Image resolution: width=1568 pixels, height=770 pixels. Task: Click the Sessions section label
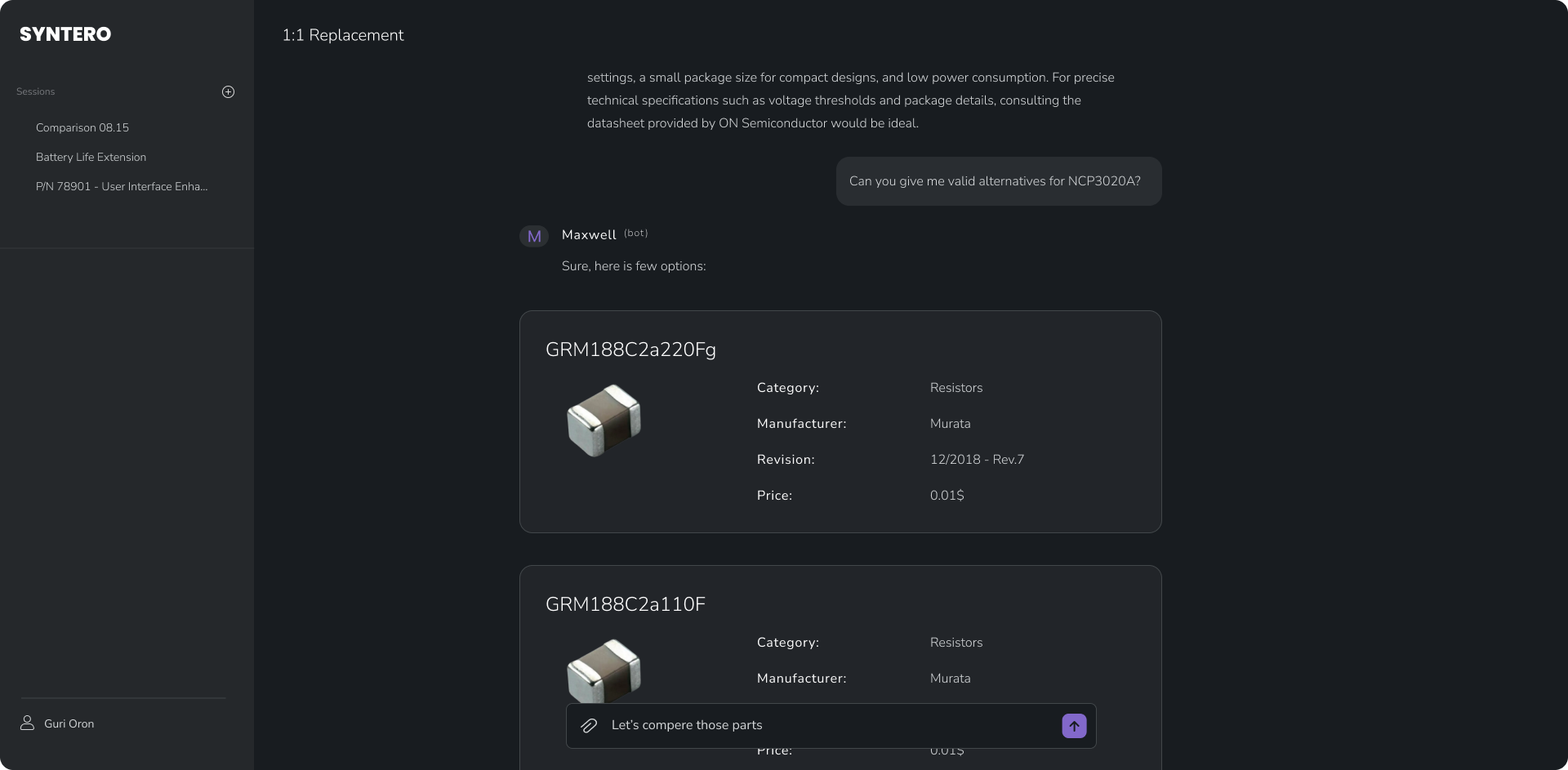coord(36,92)
